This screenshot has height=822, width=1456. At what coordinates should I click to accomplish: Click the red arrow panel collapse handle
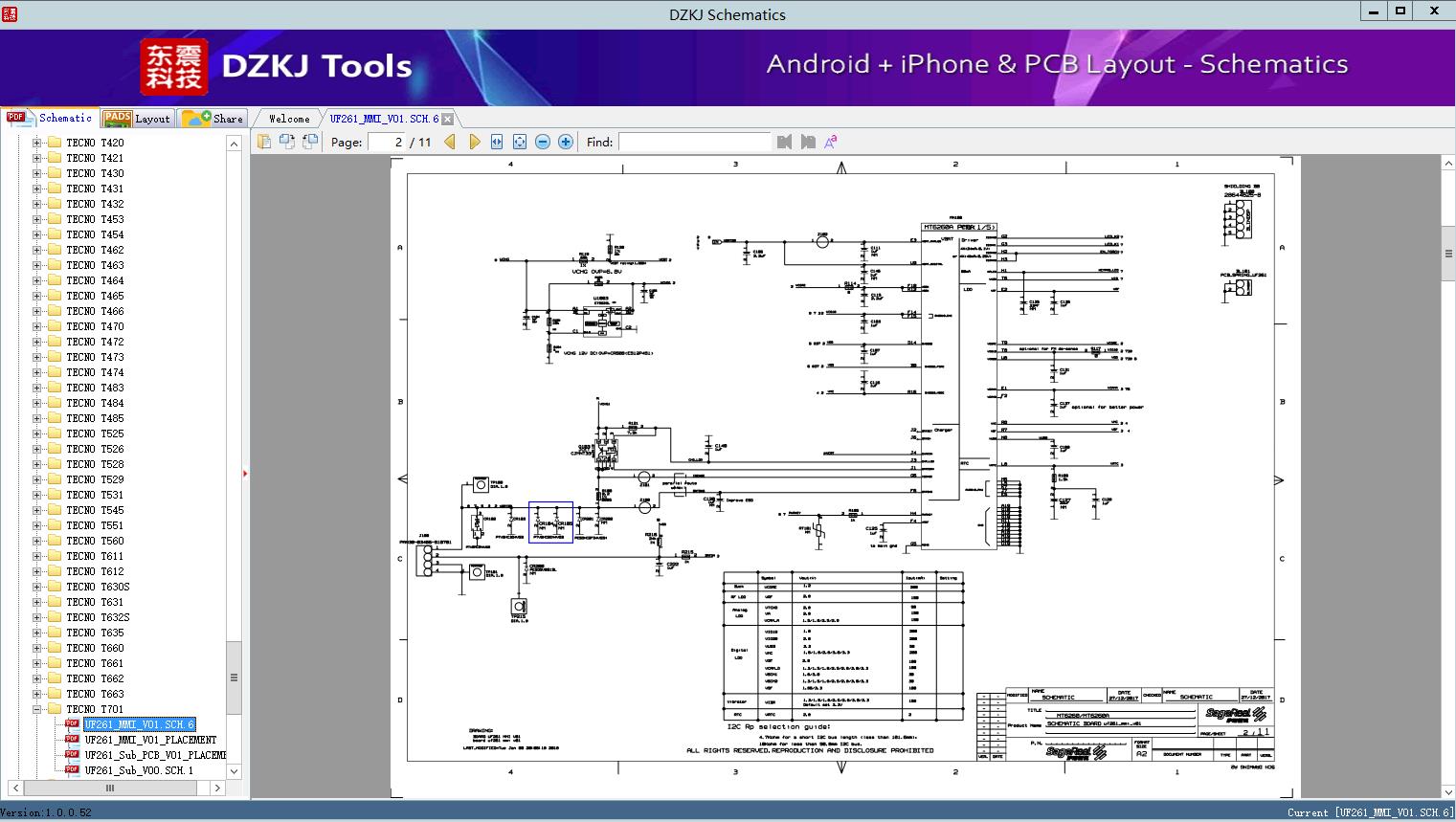tap(245, 473)
